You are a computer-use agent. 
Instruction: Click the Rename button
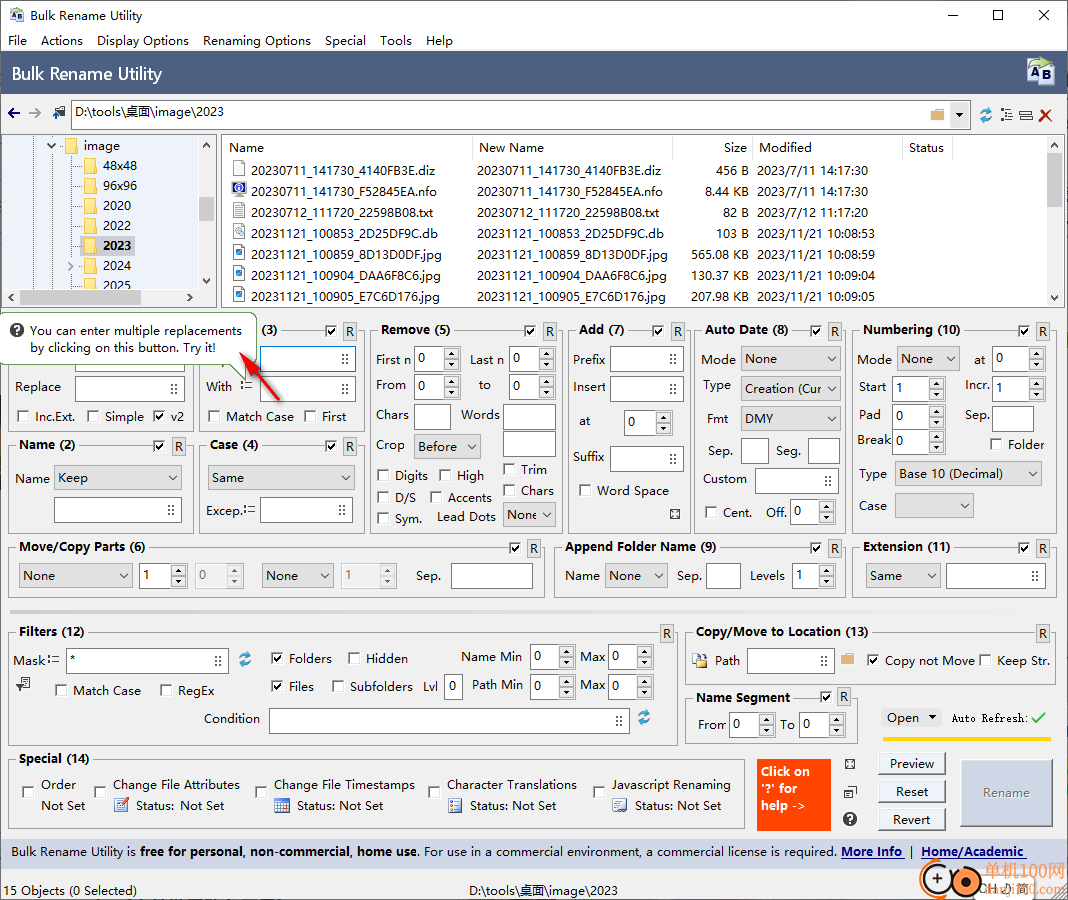[1006, 792]
